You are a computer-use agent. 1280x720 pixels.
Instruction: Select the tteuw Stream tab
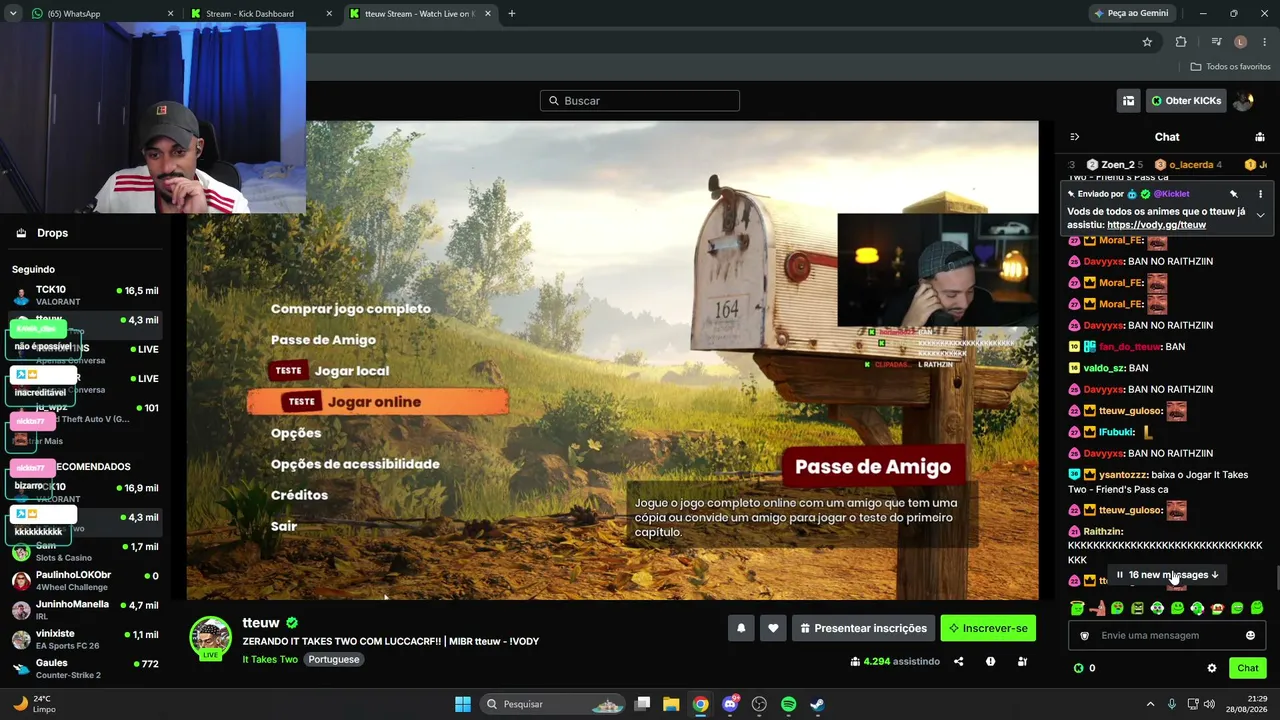[420, 14]
